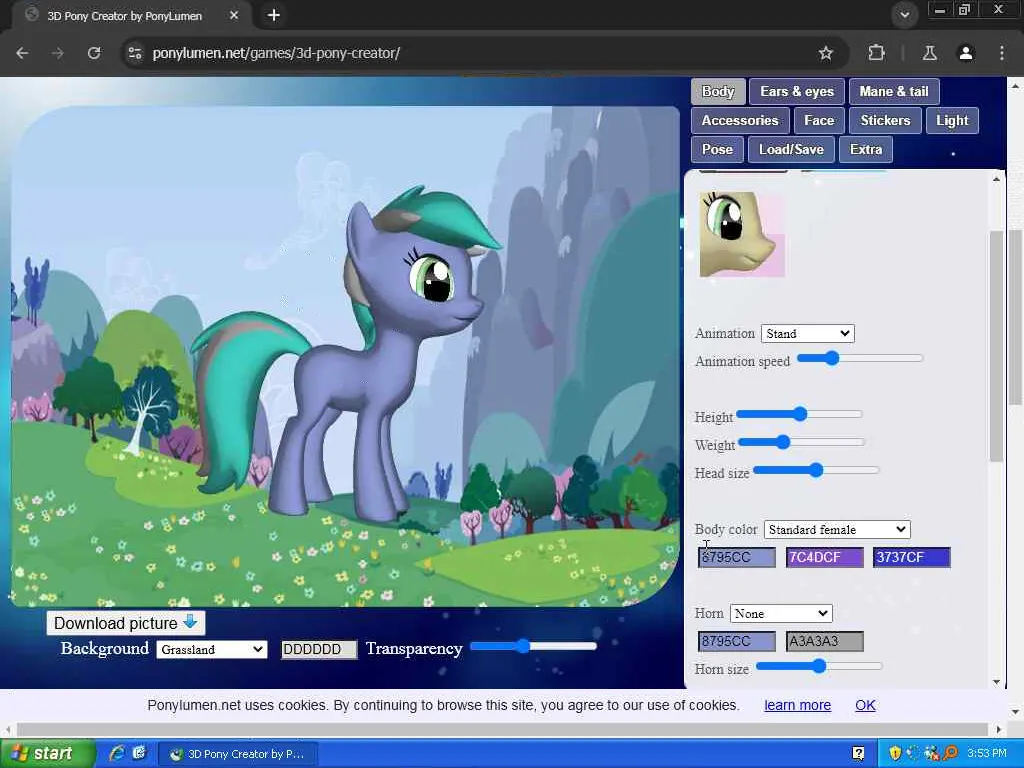Screen dimensions: 1024x768
Task: Open the Extra tab
Action: (x=865, y=150)
